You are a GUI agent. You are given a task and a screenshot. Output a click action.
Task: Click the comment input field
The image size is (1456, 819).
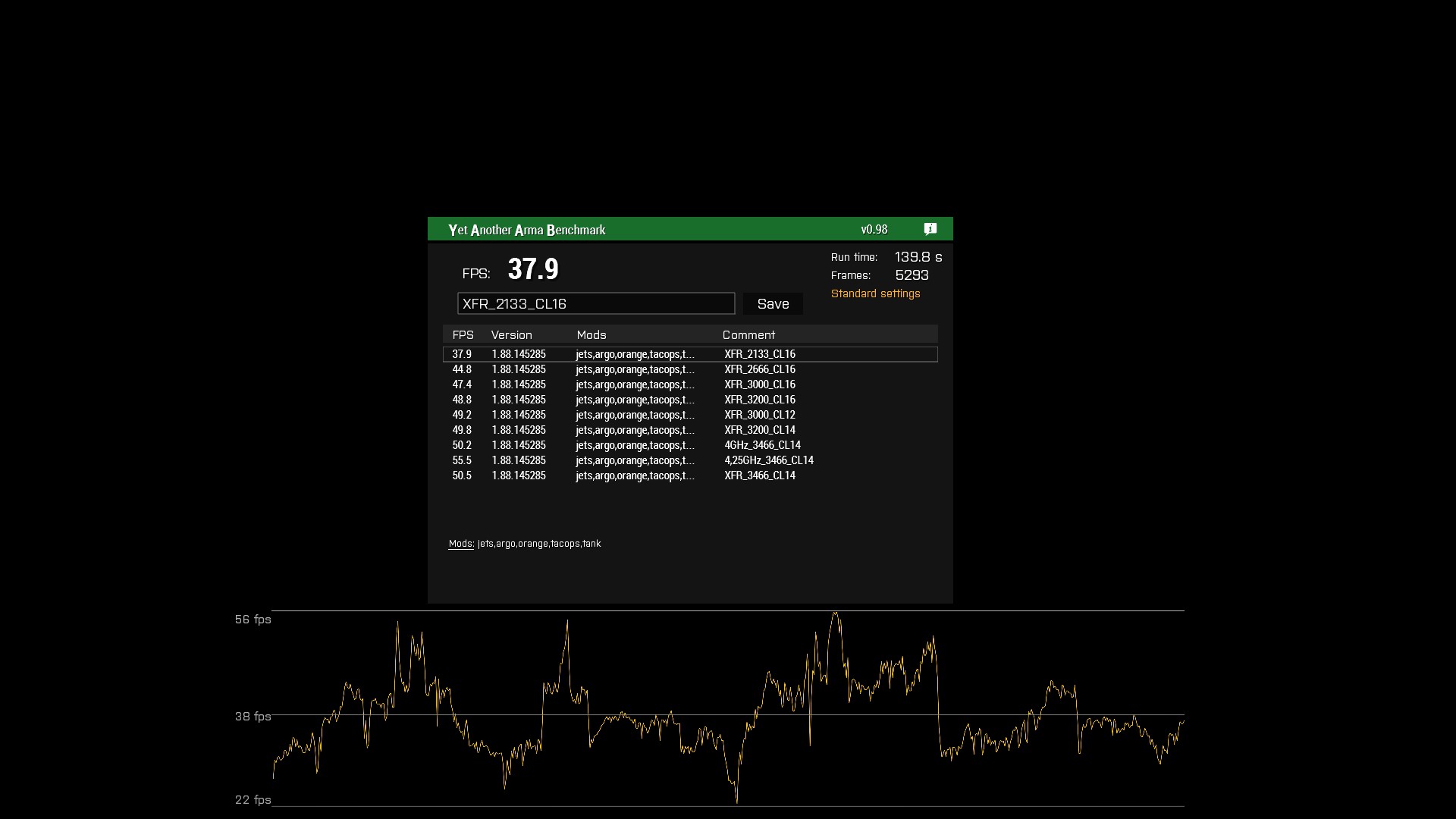point(596,304)
